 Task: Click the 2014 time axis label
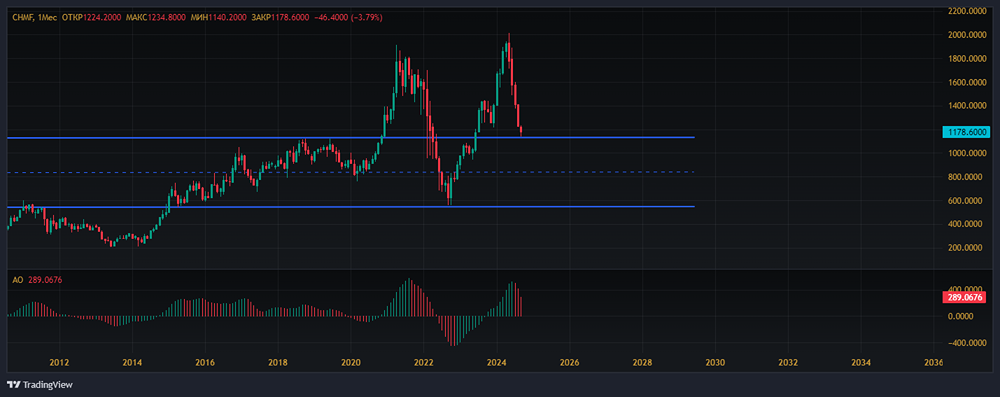pos(132,363)
